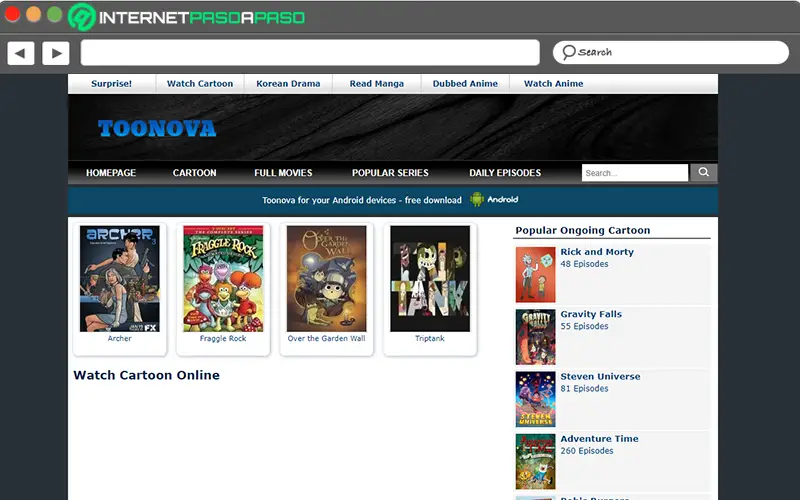Open the Fraggle Rock poster thumbnail

(x=223, y=279)
